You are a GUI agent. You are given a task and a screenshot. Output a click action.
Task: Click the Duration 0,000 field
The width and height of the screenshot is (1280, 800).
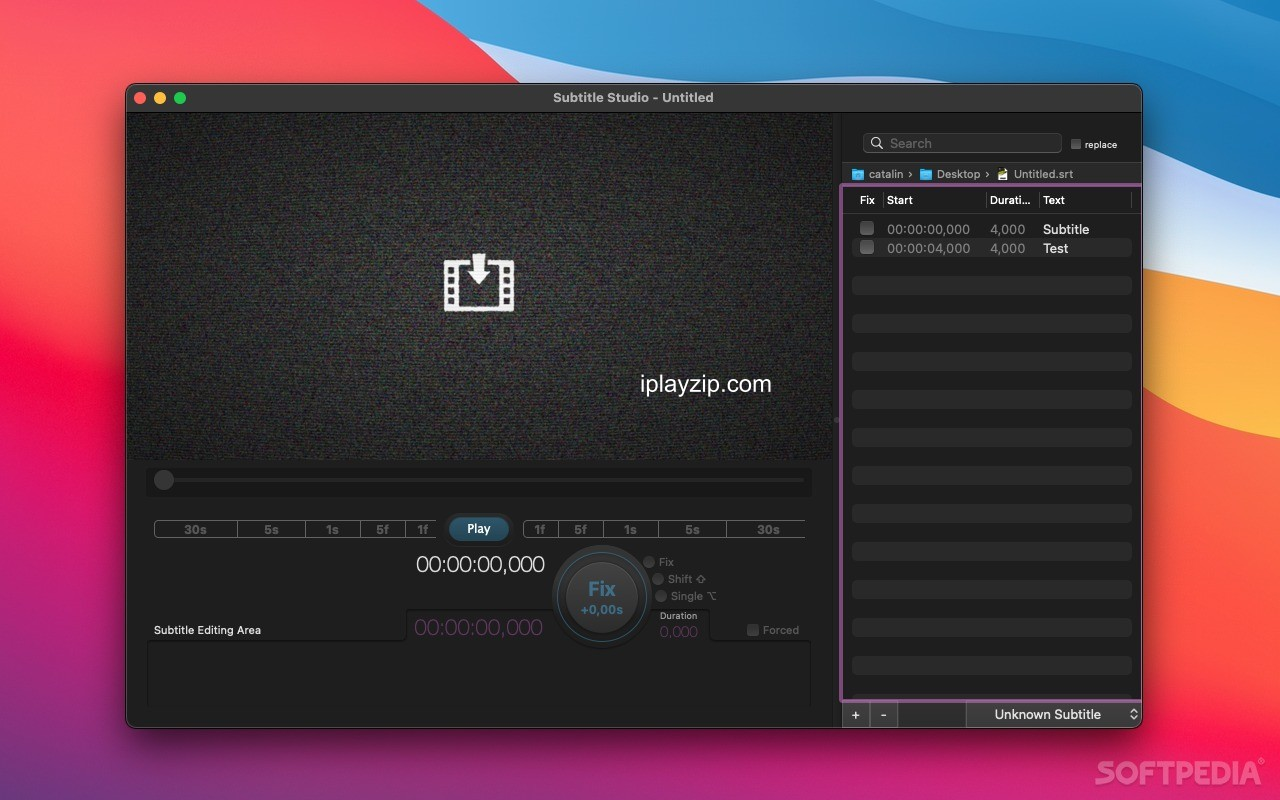click(679, 632)
